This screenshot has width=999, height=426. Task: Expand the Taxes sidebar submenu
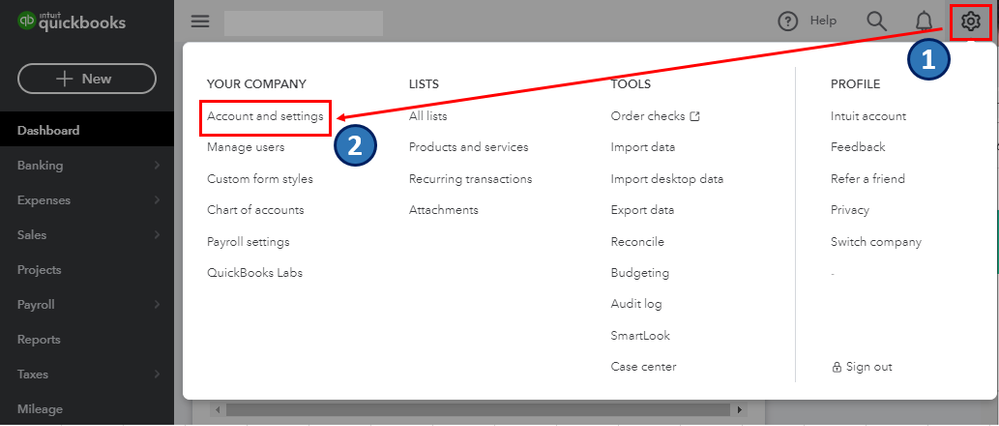[x=157, y=375]
